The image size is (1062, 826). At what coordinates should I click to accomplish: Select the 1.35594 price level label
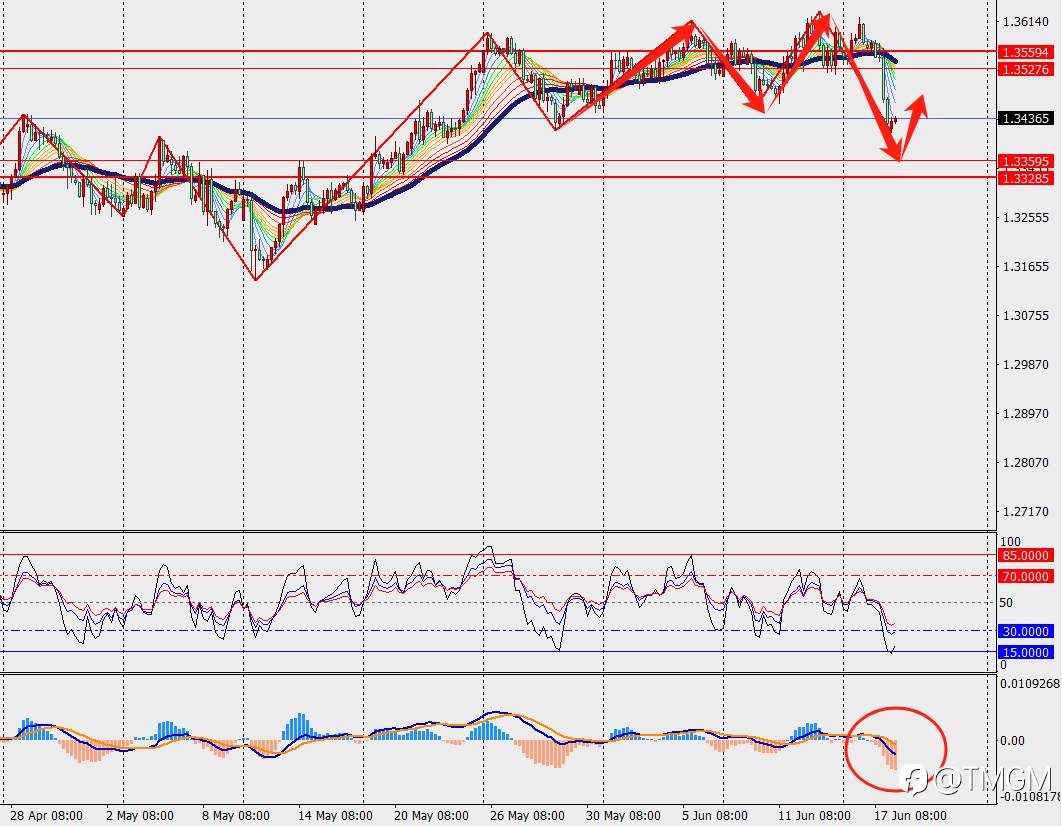click(1025, 52)
